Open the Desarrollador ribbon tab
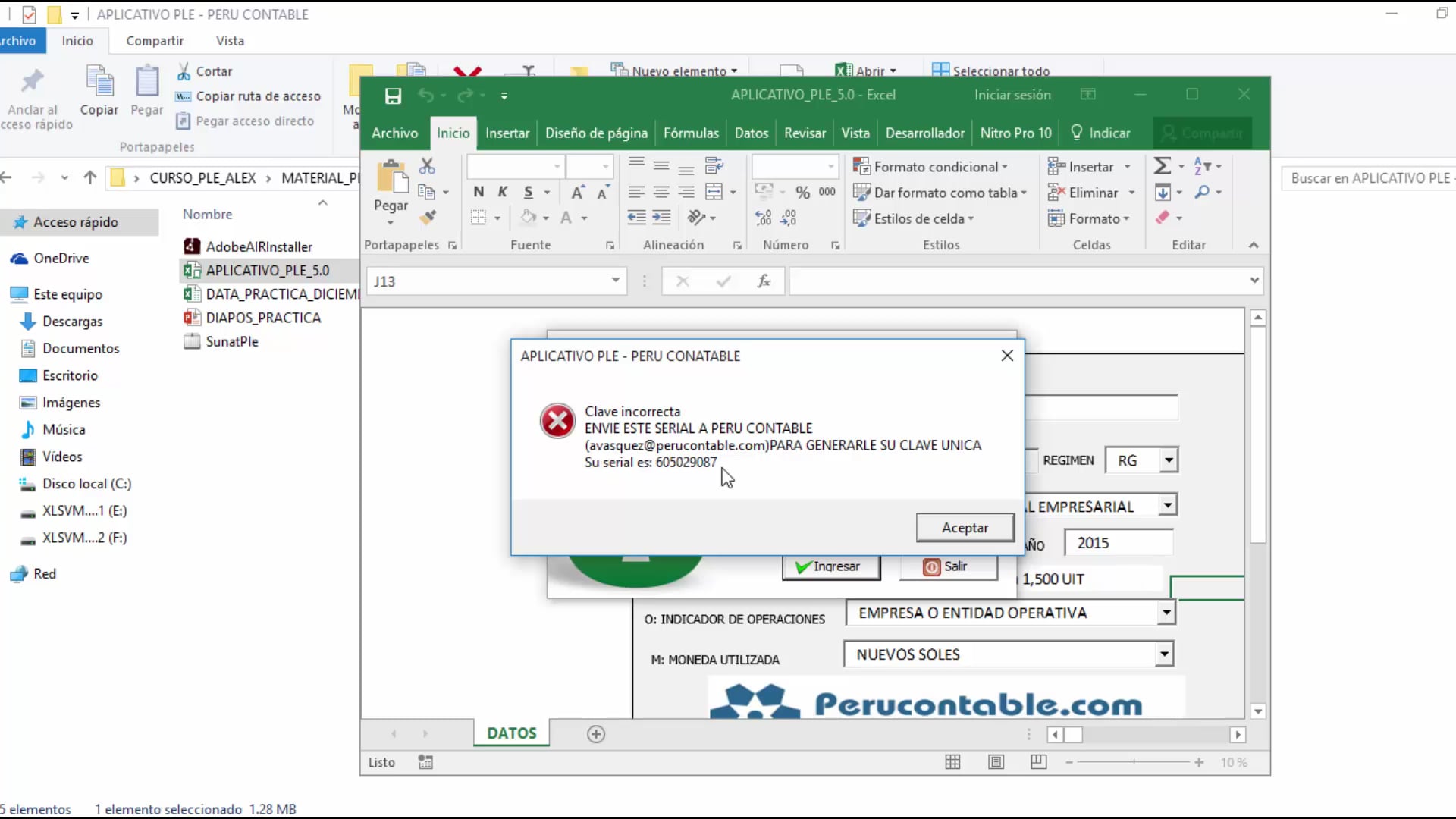The height and width of the screenshot is (819, 1456). pyautogui.click(x=924, y=133)
